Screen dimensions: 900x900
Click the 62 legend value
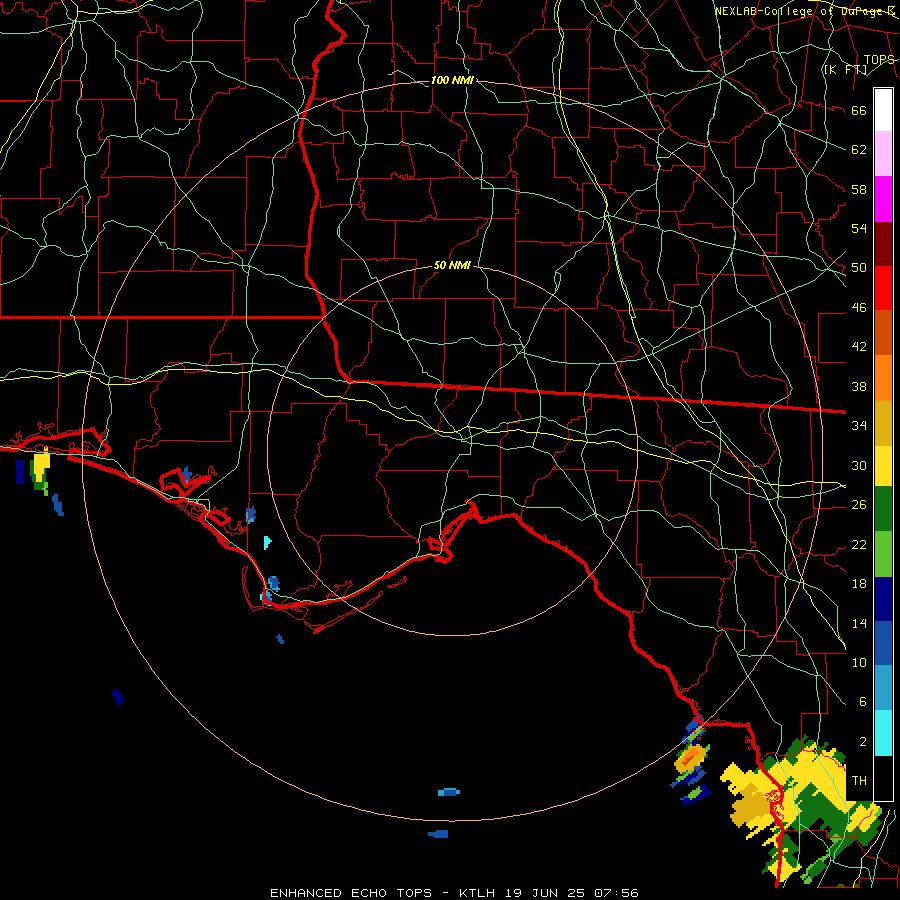pyautogui.click(x=859, y=150)
